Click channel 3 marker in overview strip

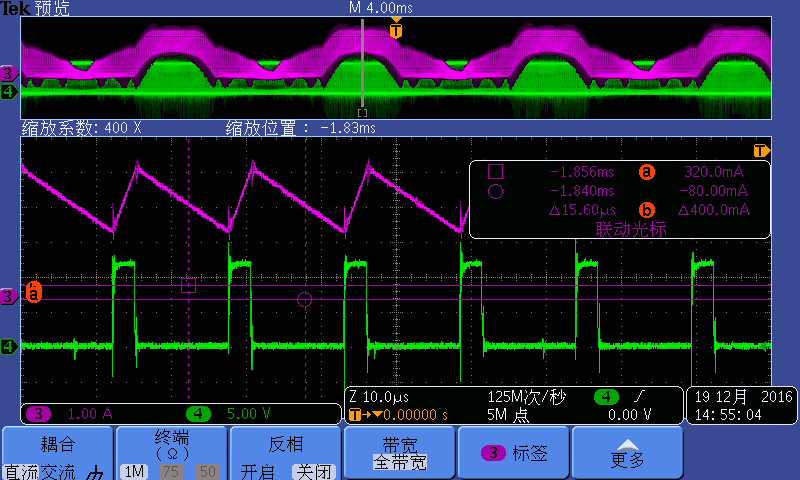[9, 73]
